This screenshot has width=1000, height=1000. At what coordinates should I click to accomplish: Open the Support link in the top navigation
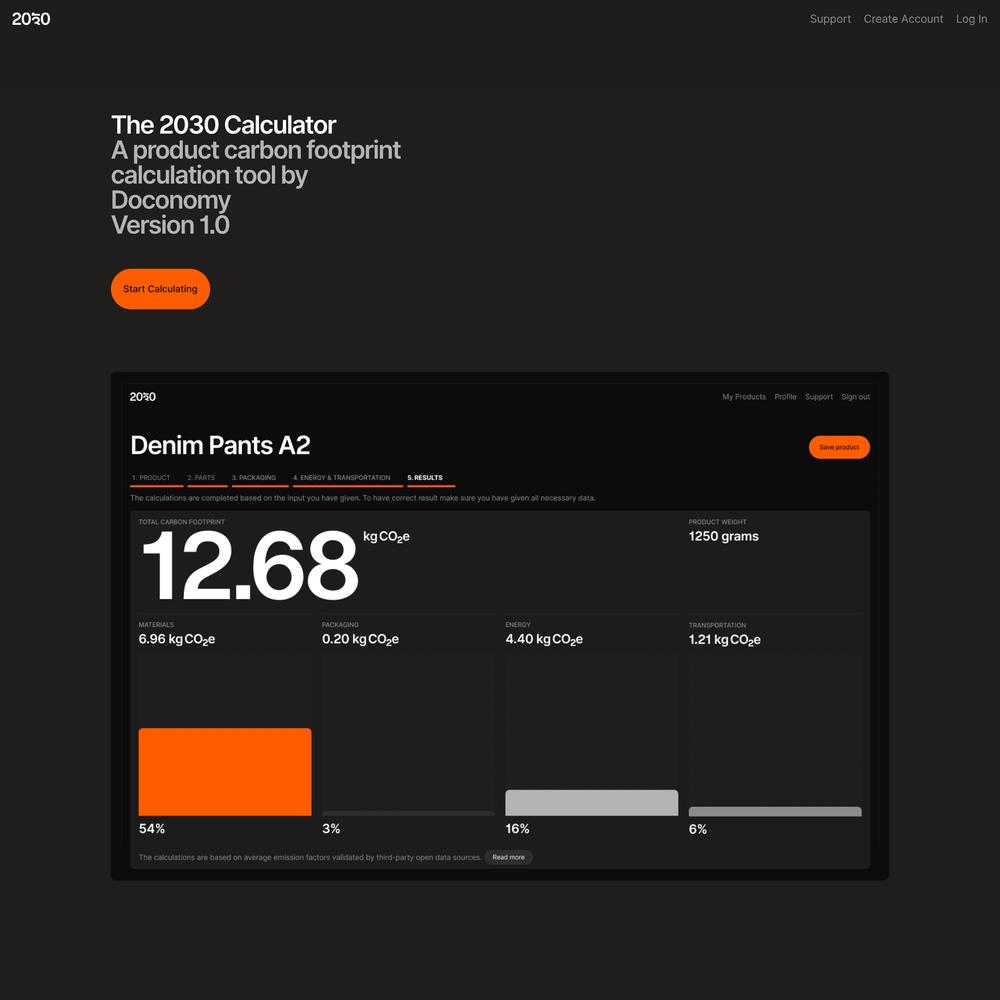coord(830,19)
